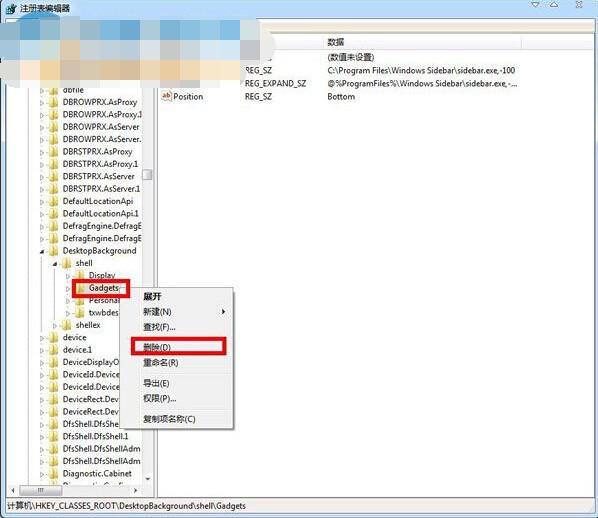Click the Gadgets folder icon
Image resolution: width=598 pixels, height=518 pixels.
coord(80,288)
